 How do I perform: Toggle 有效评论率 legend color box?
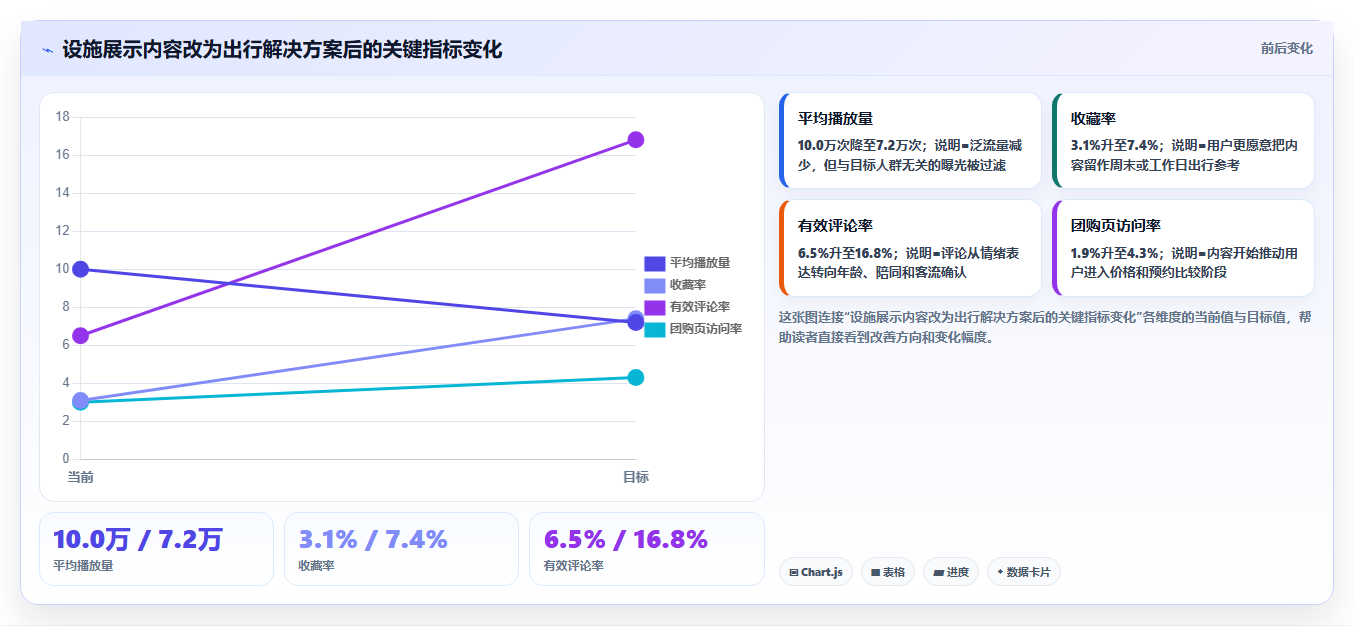pyautogui.click(x=654, y=307)
